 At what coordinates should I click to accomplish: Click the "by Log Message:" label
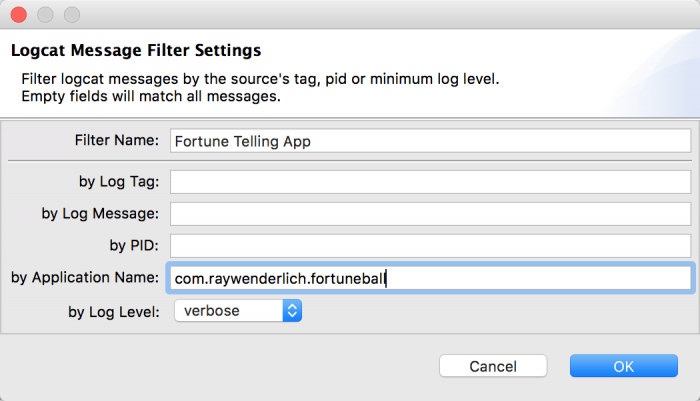tap(100, 213)
